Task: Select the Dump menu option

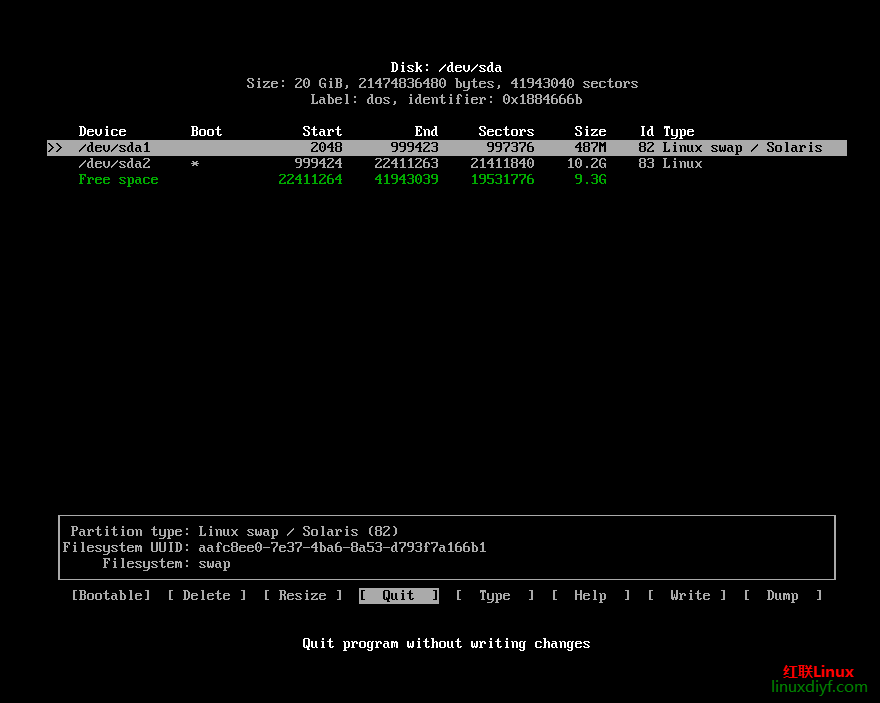Action: (x=782, y=595)
